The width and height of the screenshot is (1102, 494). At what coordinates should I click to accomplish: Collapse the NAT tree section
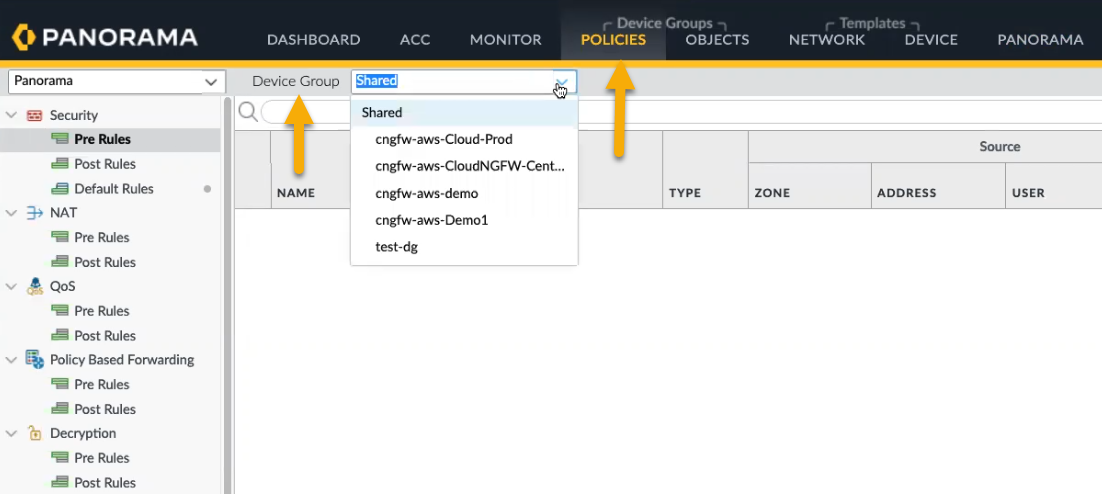(x=11, y=213)
